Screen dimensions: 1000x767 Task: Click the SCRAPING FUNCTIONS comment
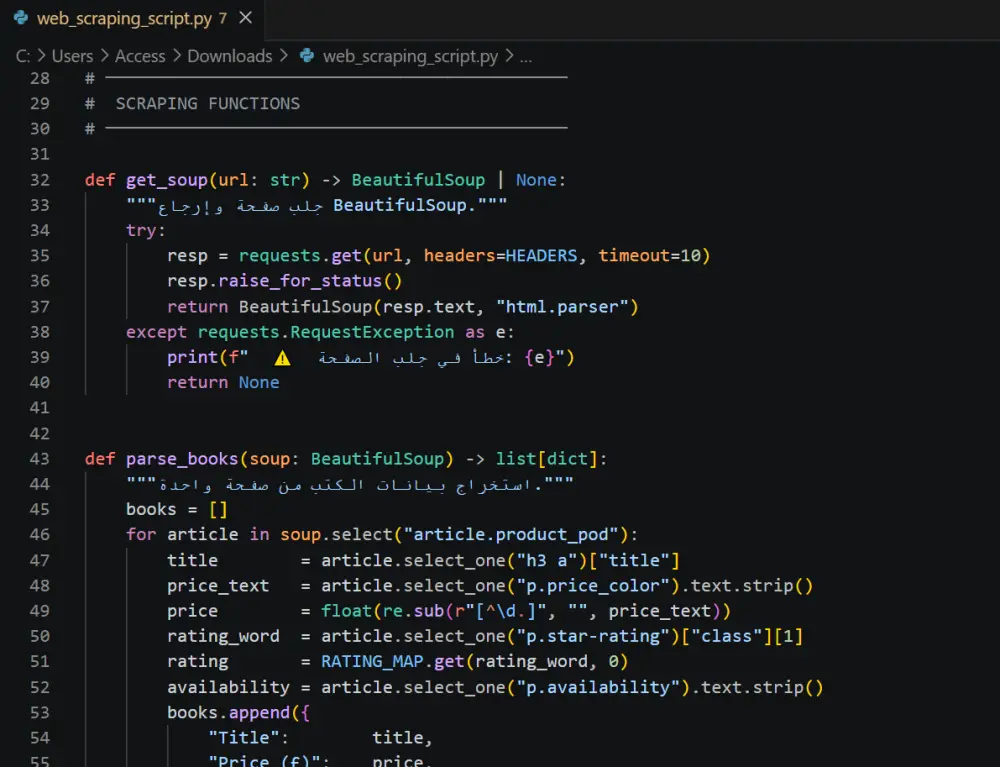(207, 103)
